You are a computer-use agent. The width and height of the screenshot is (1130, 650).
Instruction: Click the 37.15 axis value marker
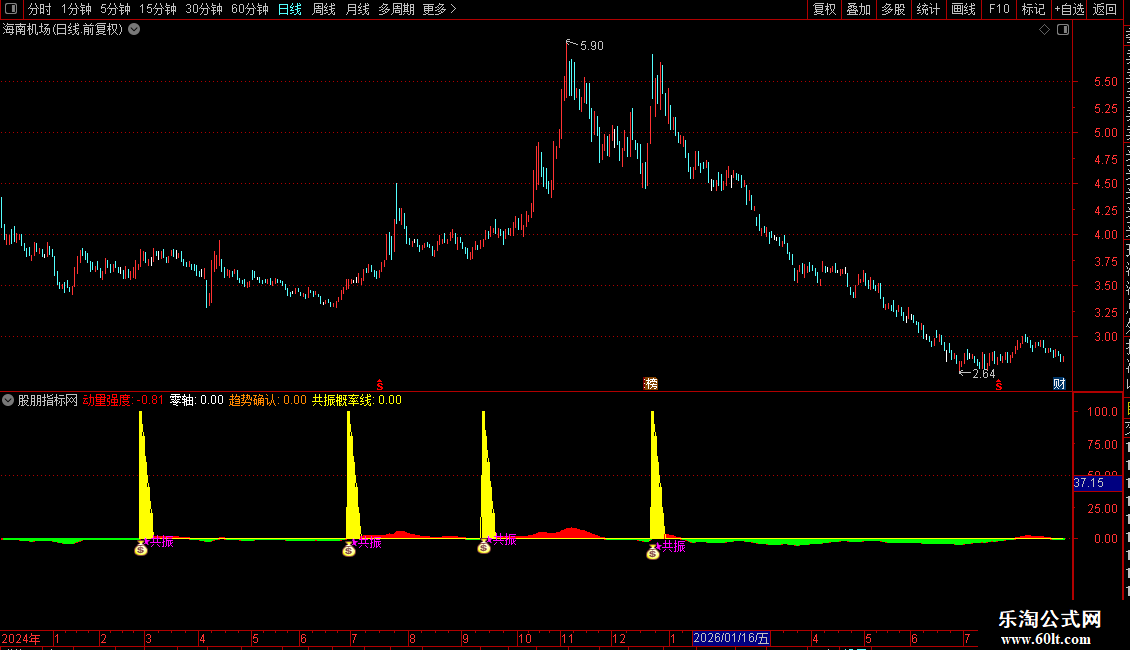pos(1096,483)
